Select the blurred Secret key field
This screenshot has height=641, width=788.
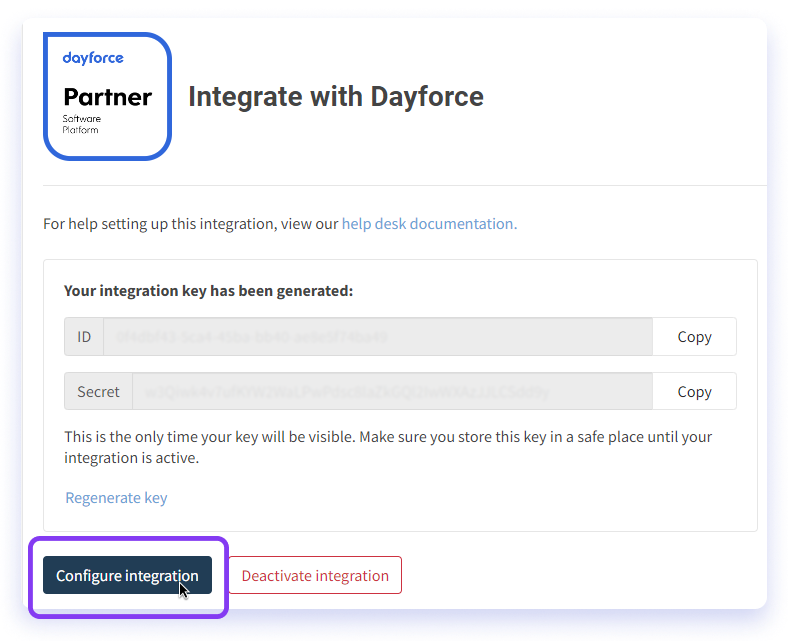point(392,391)
